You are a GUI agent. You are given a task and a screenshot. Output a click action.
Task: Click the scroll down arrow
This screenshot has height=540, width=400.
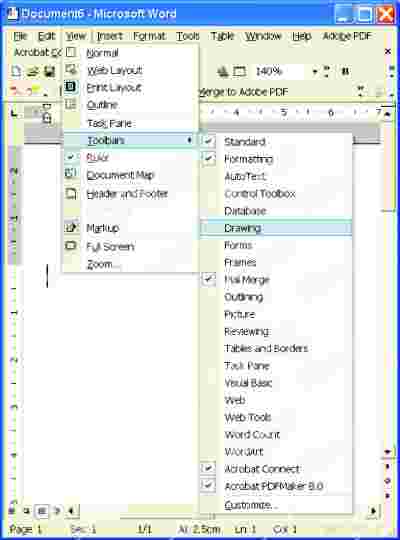click(x=388, y=451)
